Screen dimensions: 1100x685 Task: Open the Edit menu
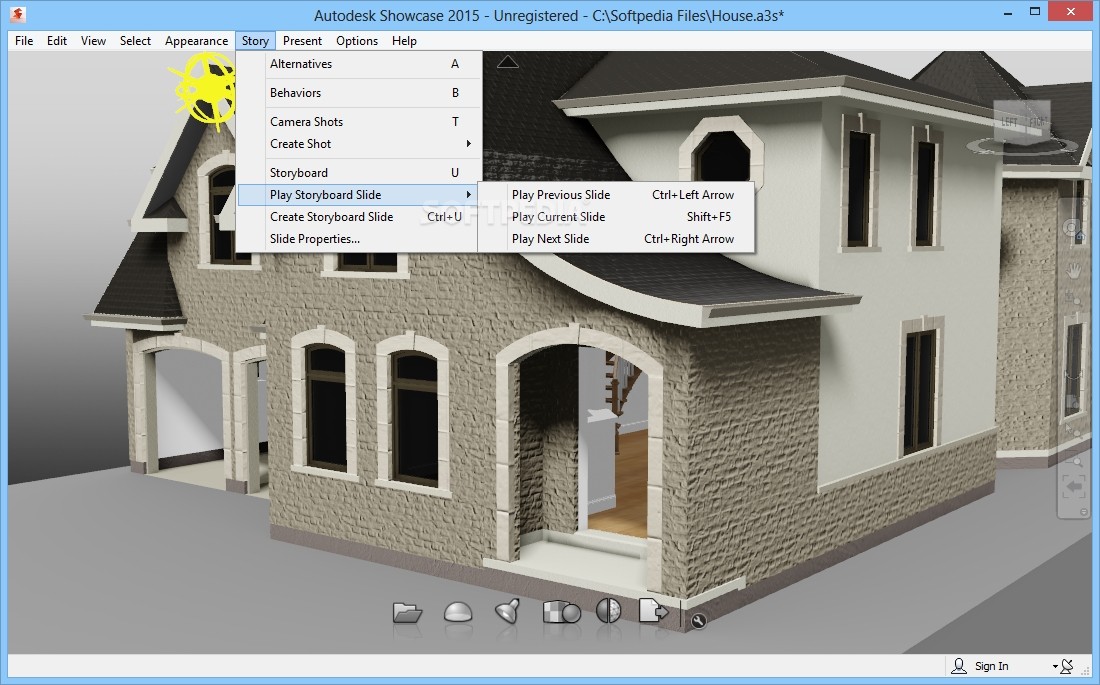coord(57,41)
